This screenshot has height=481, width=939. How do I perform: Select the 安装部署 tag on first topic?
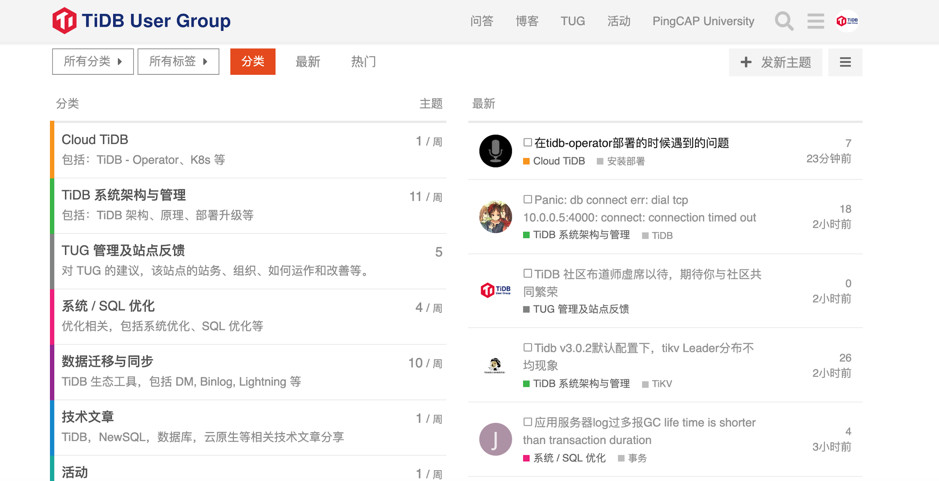tap(626, 161)
